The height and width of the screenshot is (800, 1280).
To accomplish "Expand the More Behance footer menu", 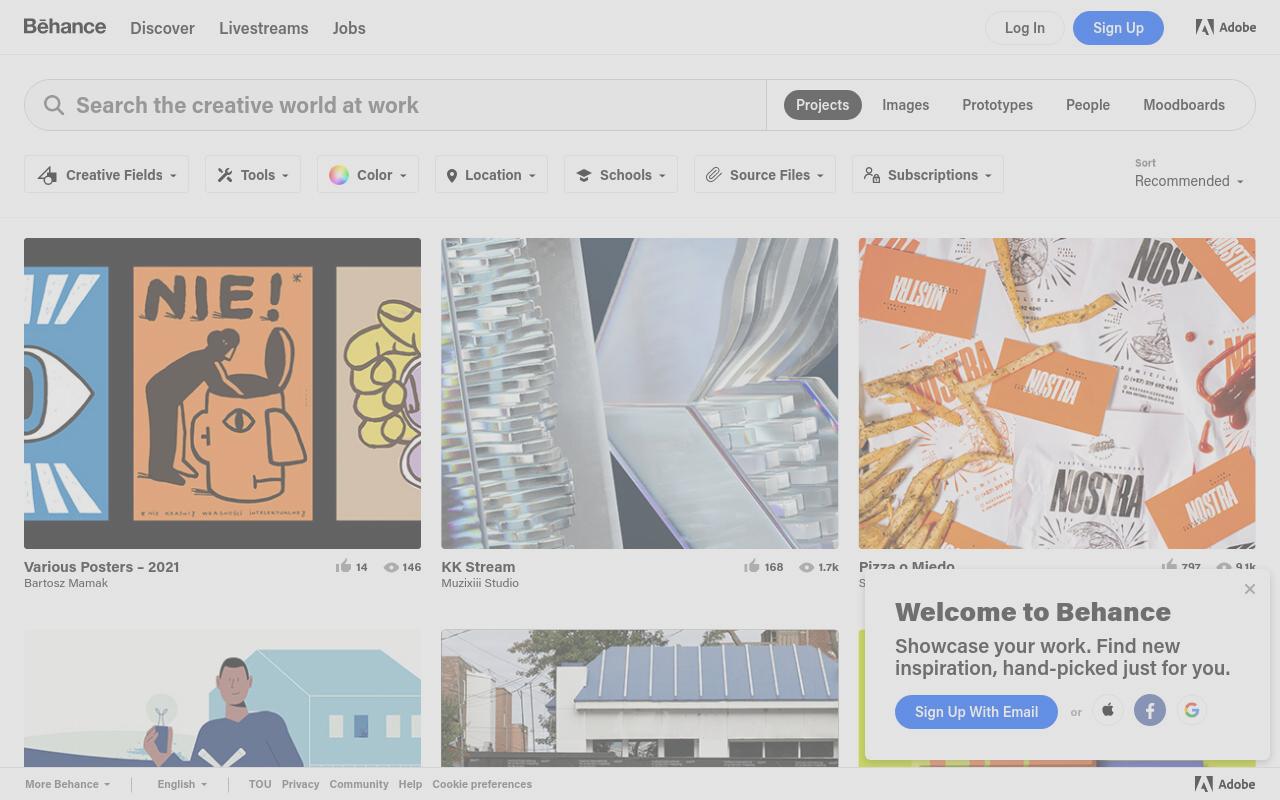I will [x=68, y=784].
